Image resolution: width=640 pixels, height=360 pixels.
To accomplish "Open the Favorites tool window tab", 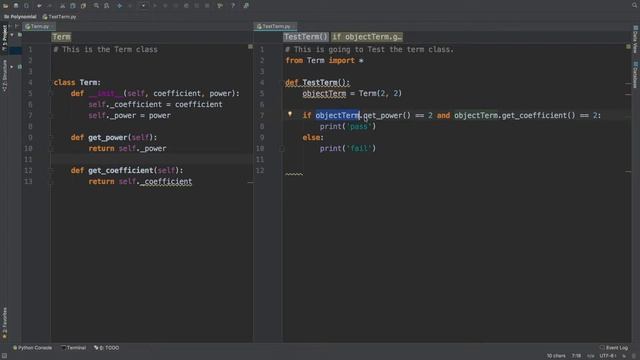I will pyautogui.click(x=4, y=323).
